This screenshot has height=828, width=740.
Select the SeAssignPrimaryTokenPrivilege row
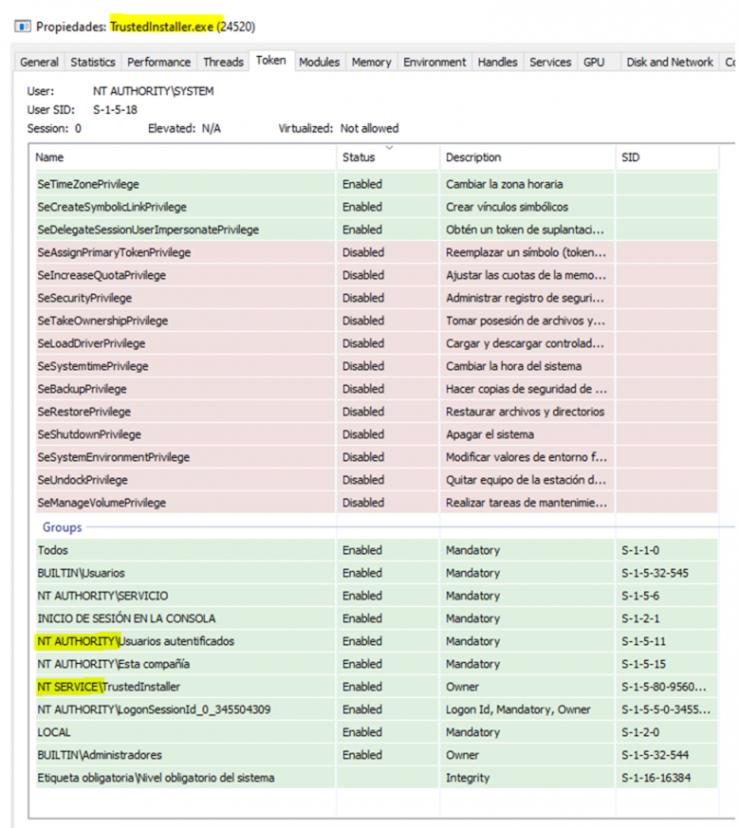click(x=377, y=252)
